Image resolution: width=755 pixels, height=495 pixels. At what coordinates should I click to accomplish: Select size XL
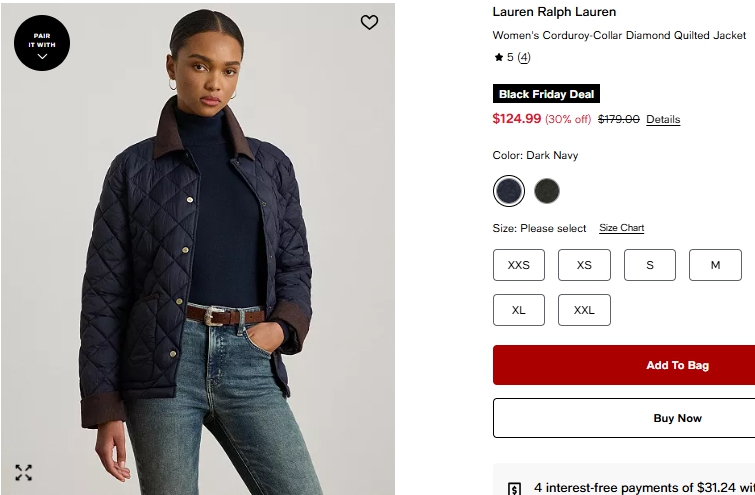[x=519, y=310]
